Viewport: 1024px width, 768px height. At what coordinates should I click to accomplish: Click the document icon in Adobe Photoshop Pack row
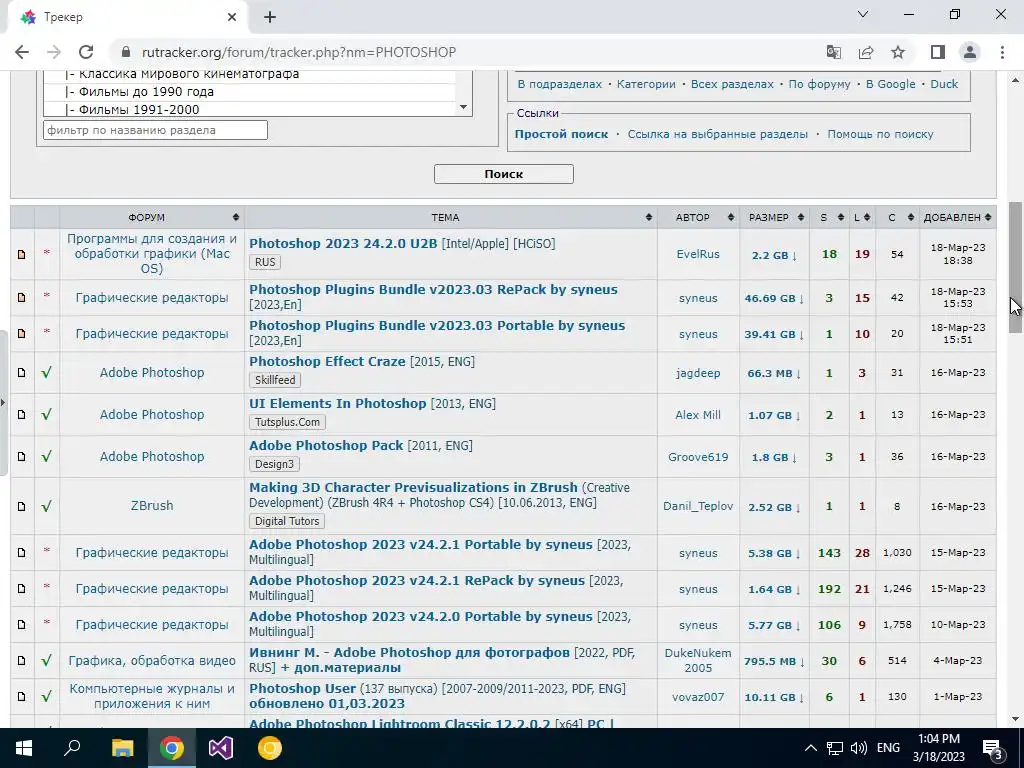(x=22, y=456)
